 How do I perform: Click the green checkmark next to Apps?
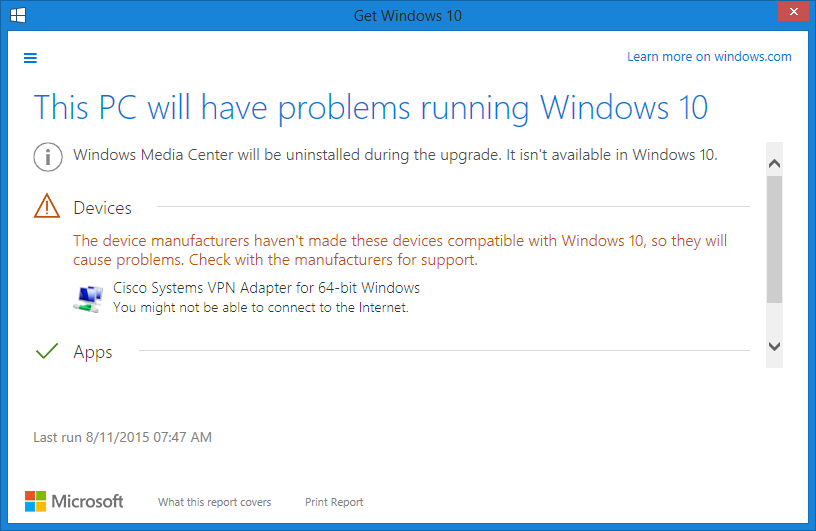pos(47,351)
